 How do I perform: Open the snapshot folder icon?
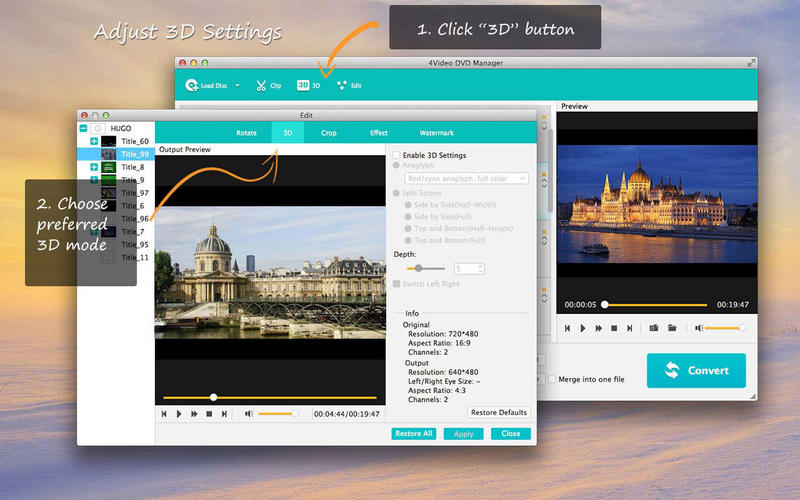pyautogui.click(x=673, y=327)
